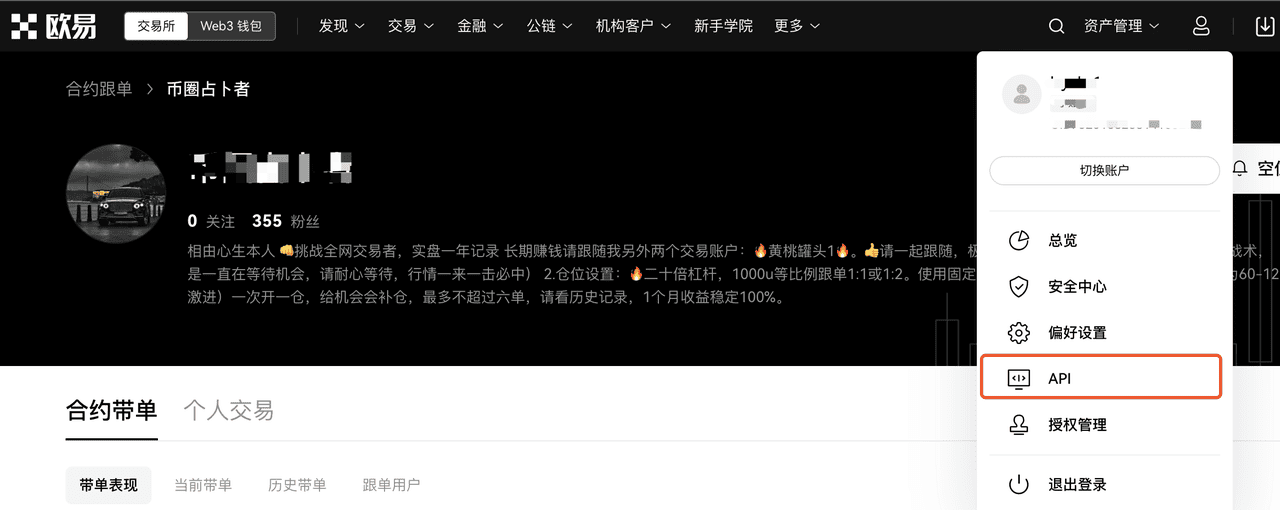
Task: Click the download app icon
Action: click(1265, 26)
